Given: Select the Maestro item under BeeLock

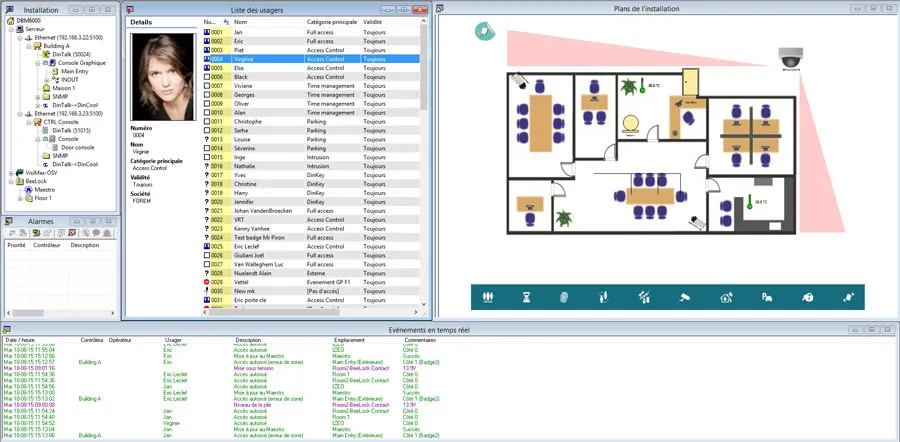Looking at the screenshot, I should click(x=40, y=189).
